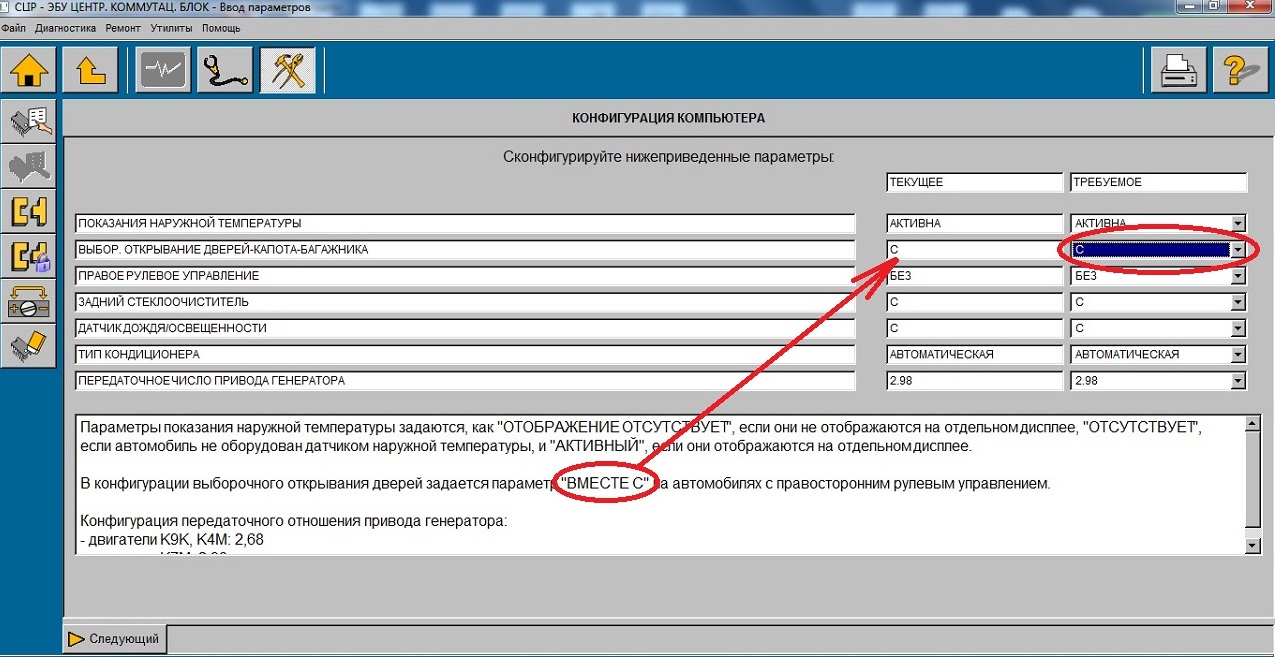Click the ТРЕБУЕМОЕ column header field

(x=1158, y=183)
